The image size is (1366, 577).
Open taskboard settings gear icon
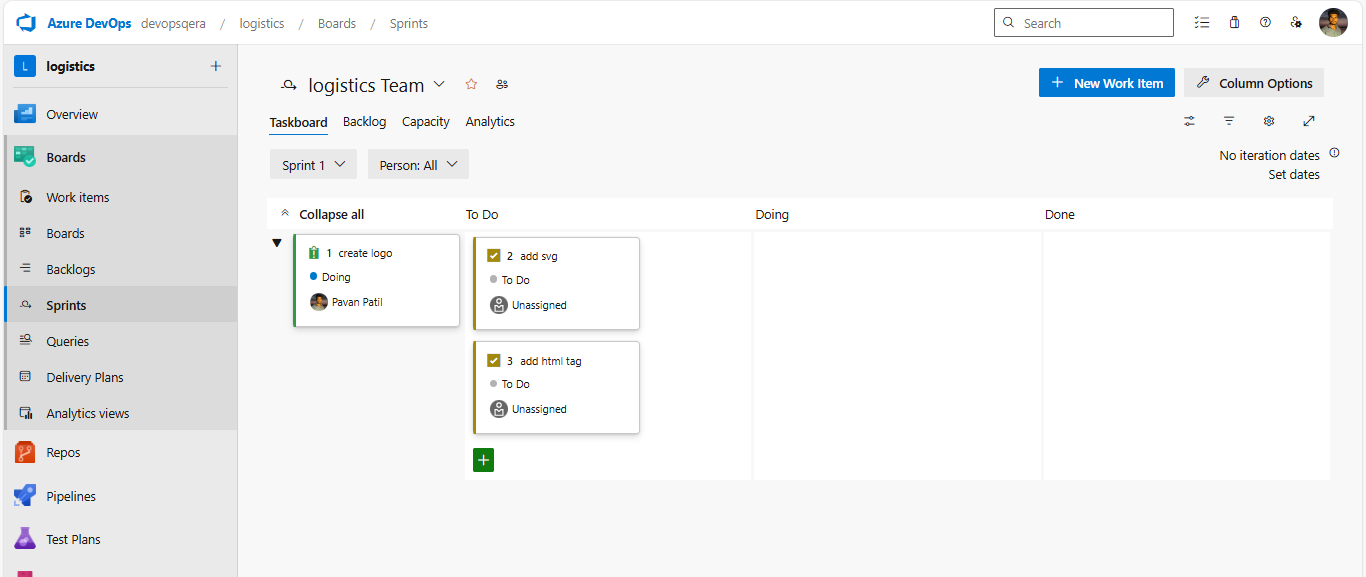(1269, 121)
